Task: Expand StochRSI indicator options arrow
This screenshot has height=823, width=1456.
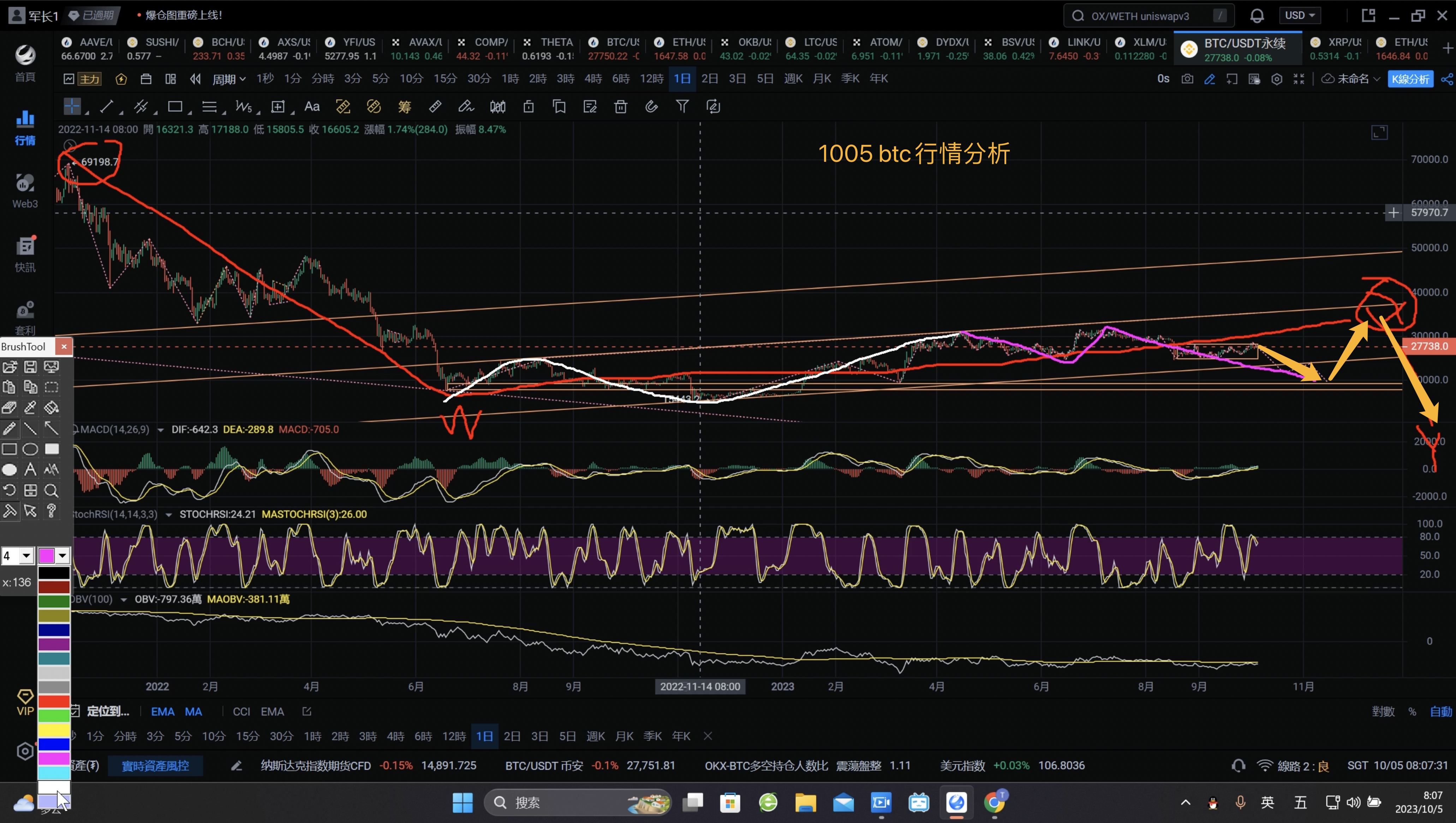Action: tap(168, 515)
